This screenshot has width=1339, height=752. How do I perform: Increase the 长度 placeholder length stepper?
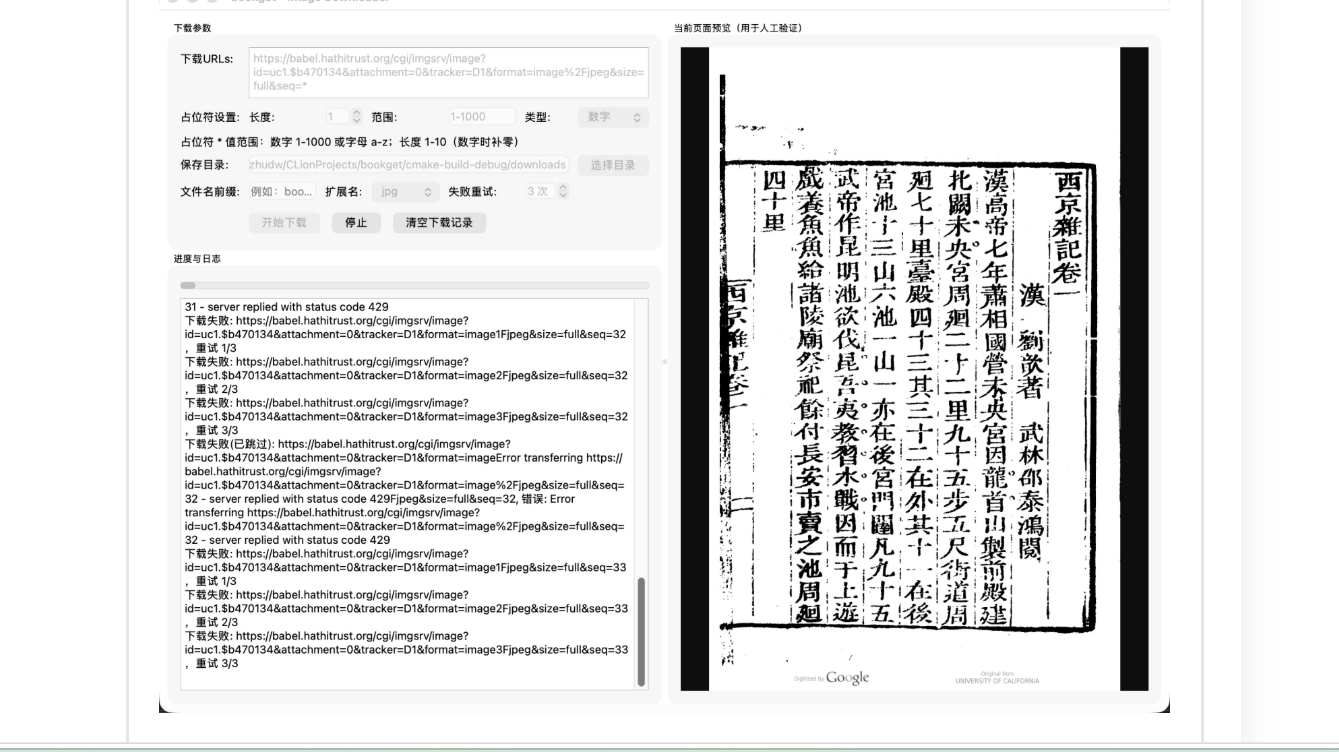[x=358, y=113]
